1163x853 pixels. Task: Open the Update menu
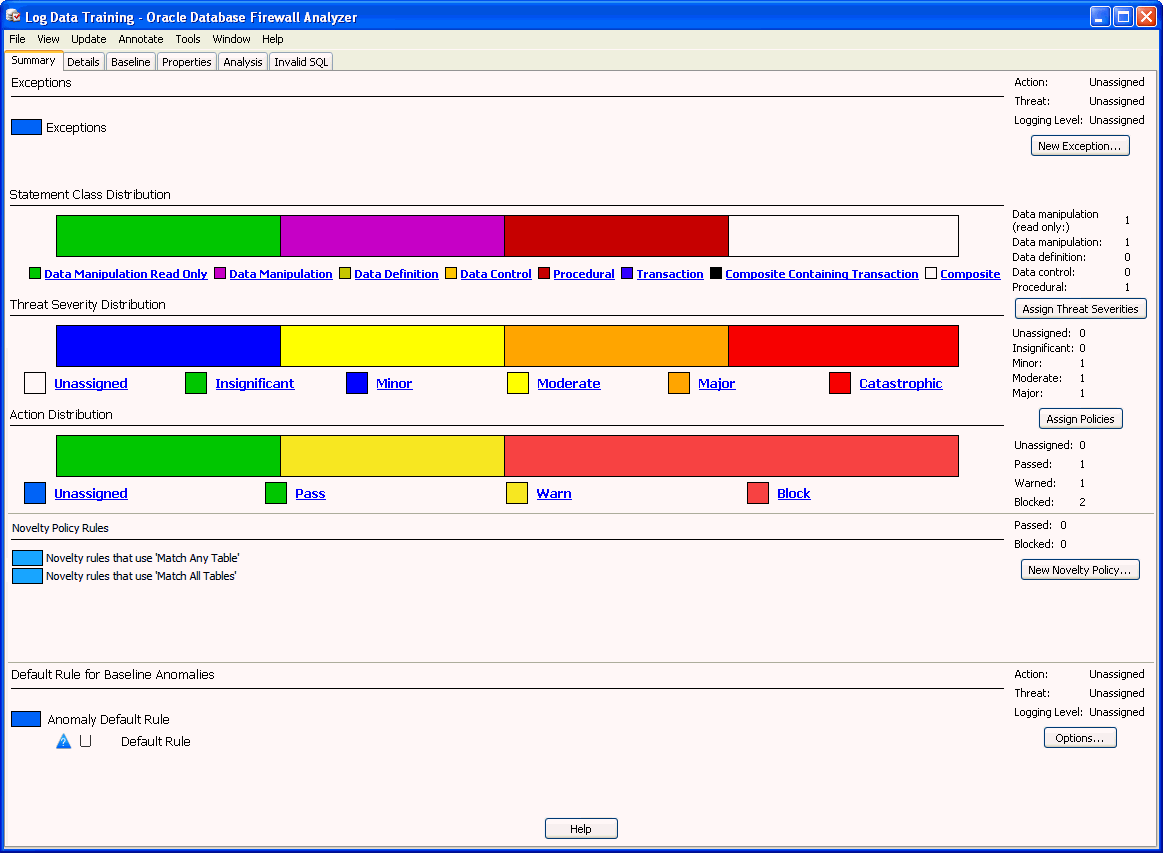point(88,39)
